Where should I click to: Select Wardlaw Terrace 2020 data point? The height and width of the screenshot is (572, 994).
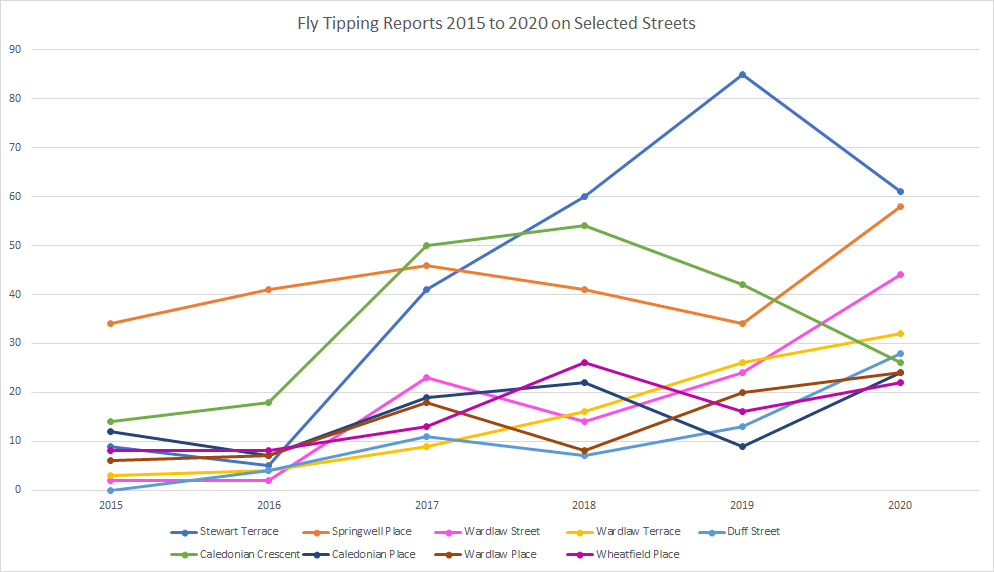pos(900,333)
